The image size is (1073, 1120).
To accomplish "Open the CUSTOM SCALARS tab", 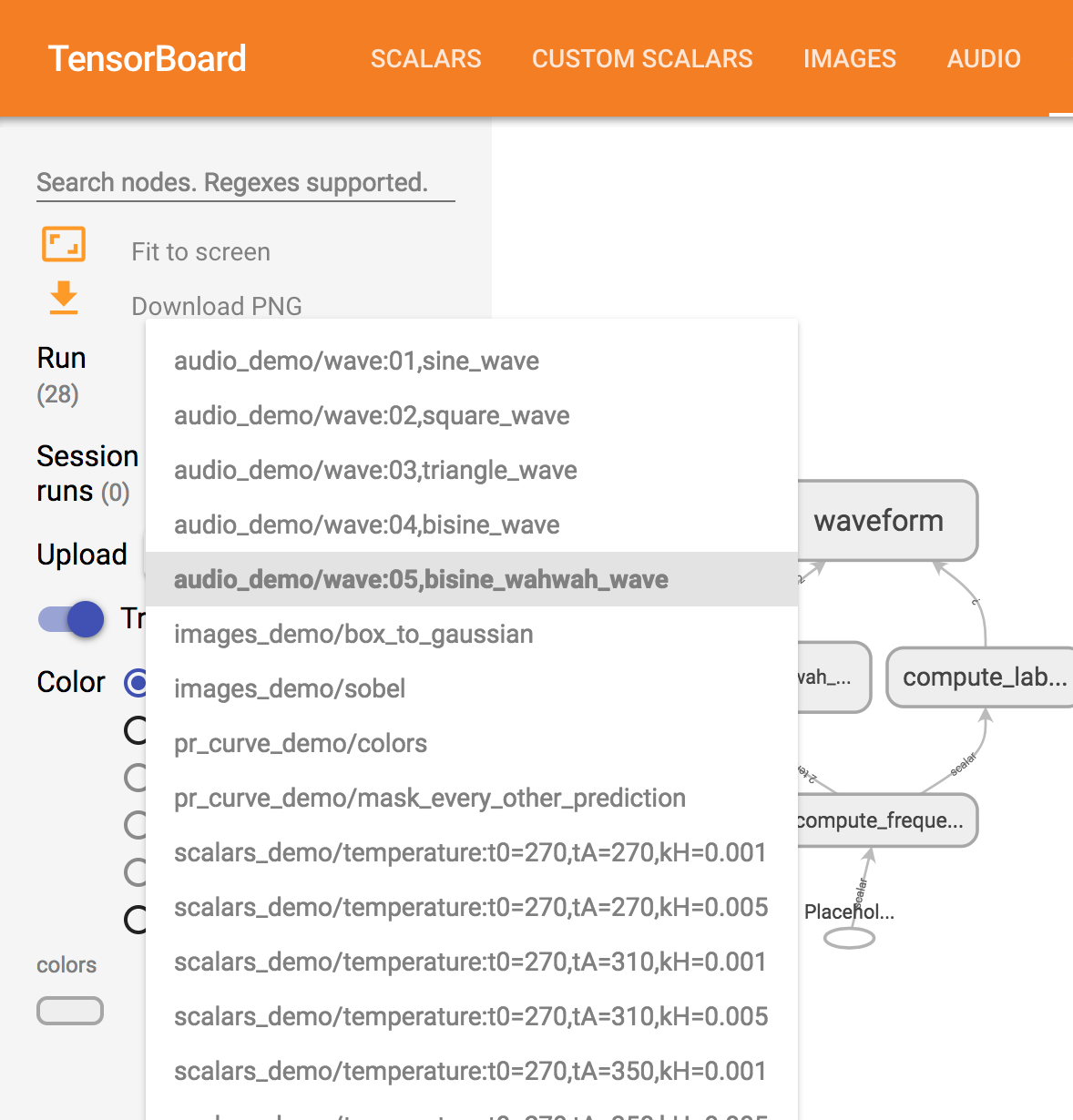I will pos(642,58).
